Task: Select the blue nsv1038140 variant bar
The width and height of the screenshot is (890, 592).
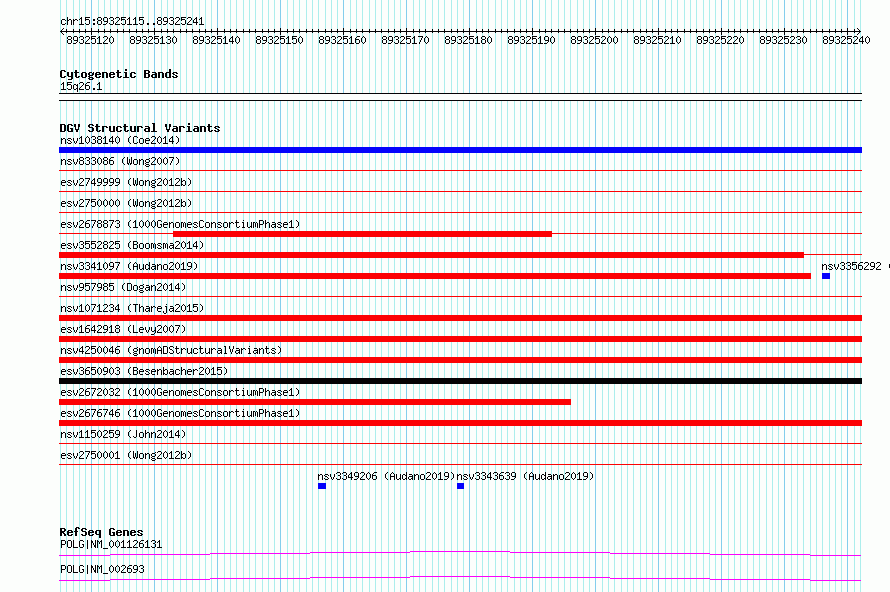Action: (460, 150)
